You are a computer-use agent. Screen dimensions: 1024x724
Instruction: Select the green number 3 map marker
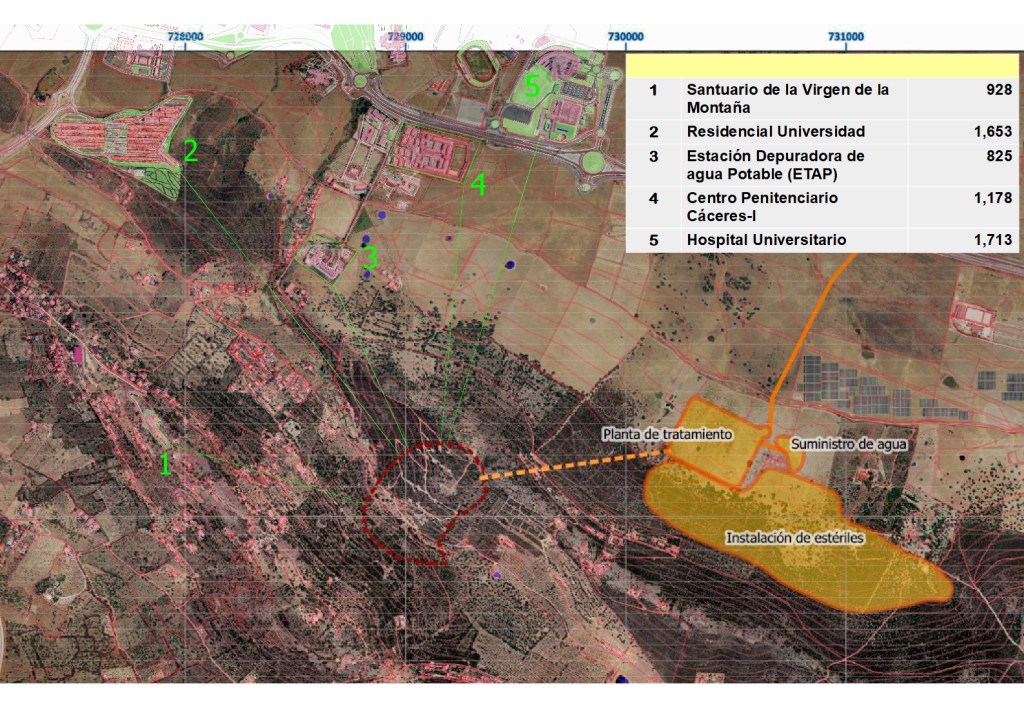[x=370, y=258]
